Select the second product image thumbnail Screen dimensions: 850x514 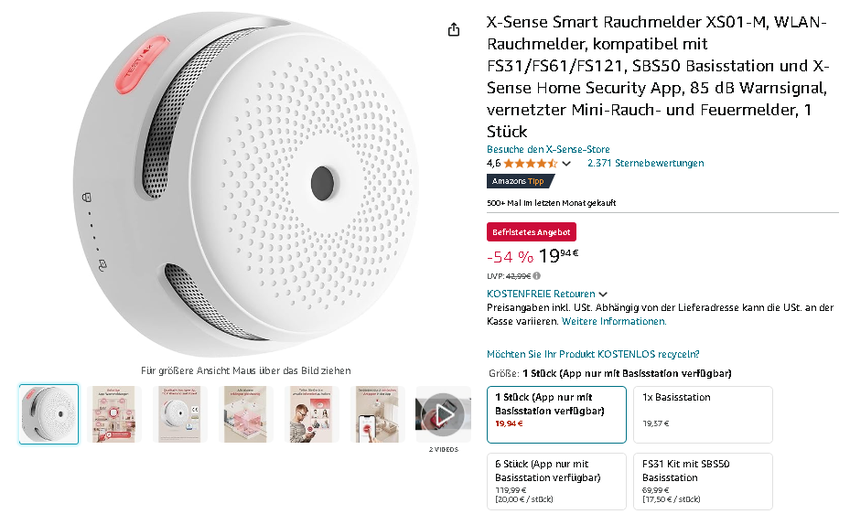click(x=114, y=414)
